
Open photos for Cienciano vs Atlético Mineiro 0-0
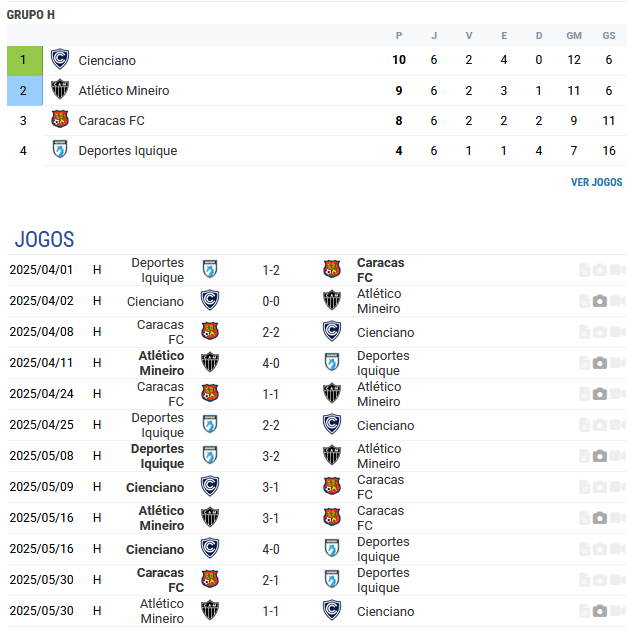coord(599,301)
